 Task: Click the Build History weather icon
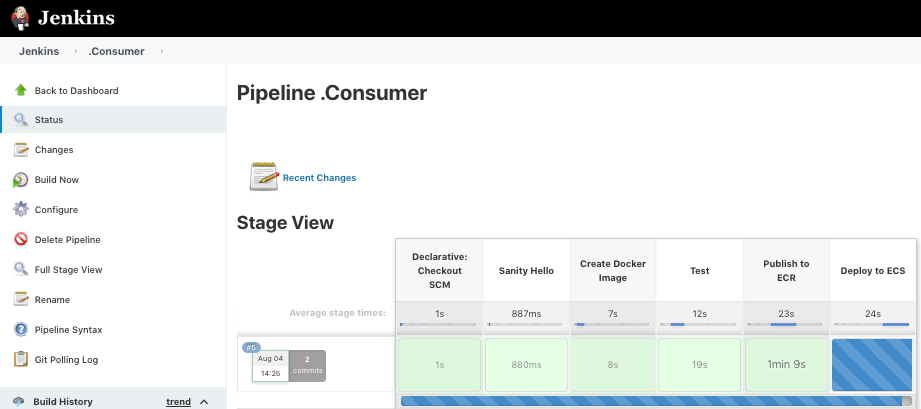tap(18, 402)
